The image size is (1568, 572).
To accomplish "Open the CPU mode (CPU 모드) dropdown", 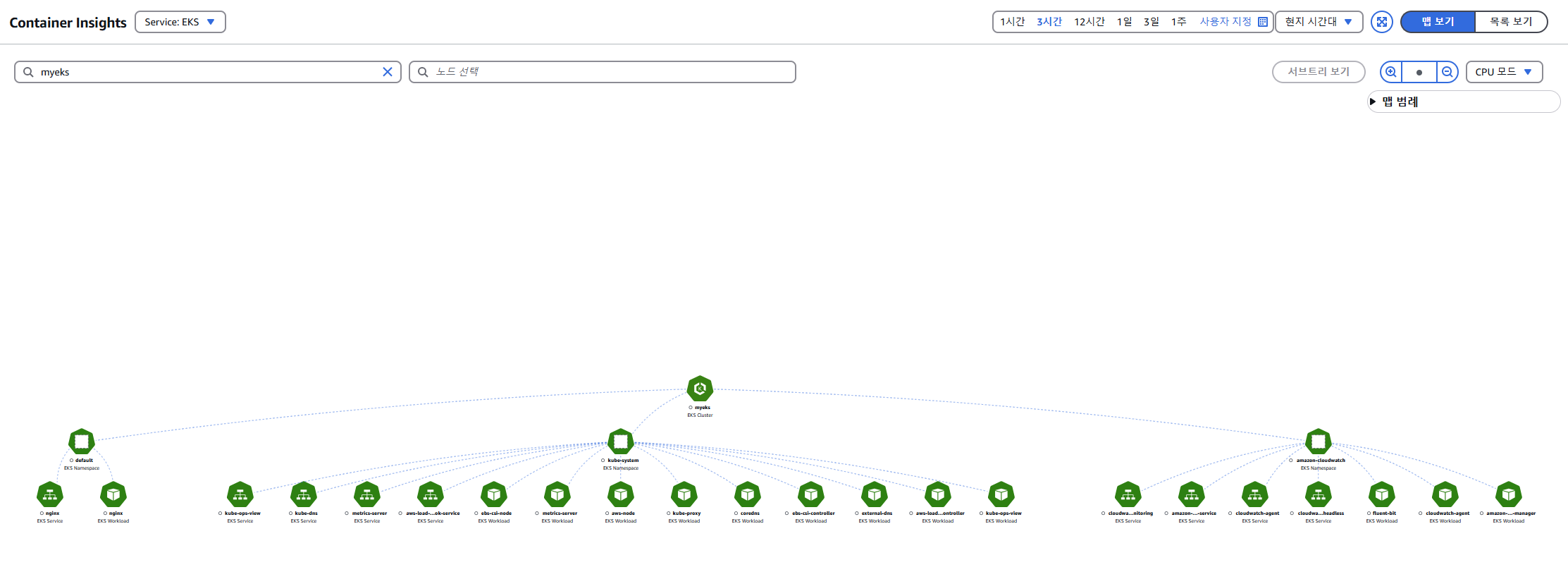I will [1505, 72].
